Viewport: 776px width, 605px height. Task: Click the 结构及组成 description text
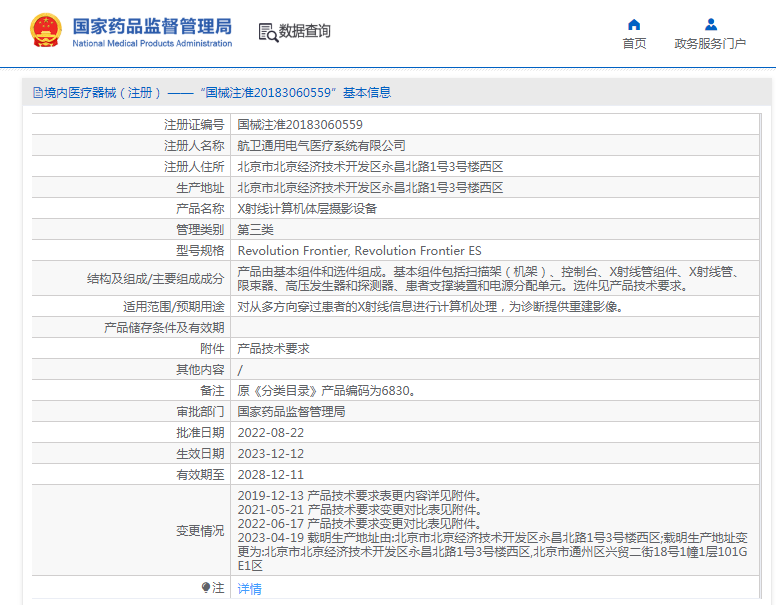point(488,279)
